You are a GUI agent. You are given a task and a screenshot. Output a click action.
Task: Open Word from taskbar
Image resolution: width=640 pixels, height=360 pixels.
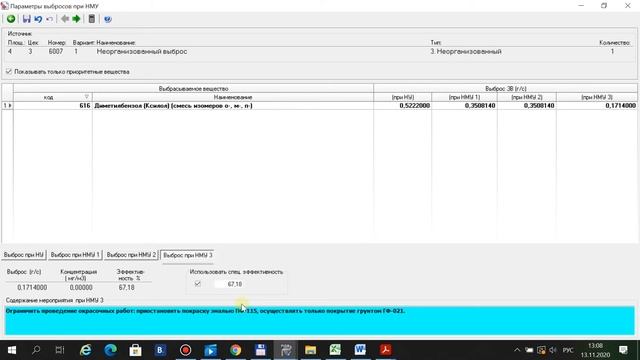point(360,350)
